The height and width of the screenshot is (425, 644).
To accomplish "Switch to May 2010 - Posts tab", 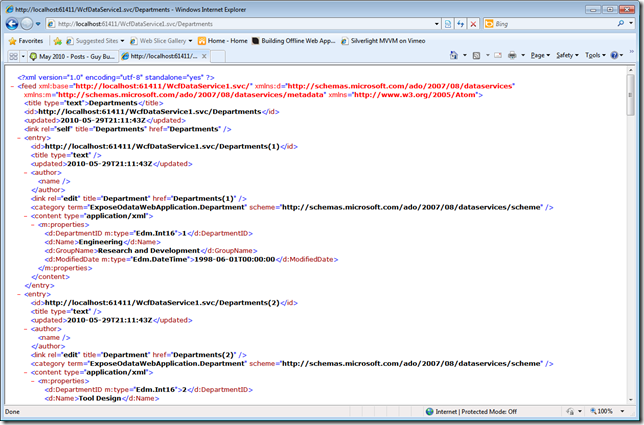I will pos(73,56).
